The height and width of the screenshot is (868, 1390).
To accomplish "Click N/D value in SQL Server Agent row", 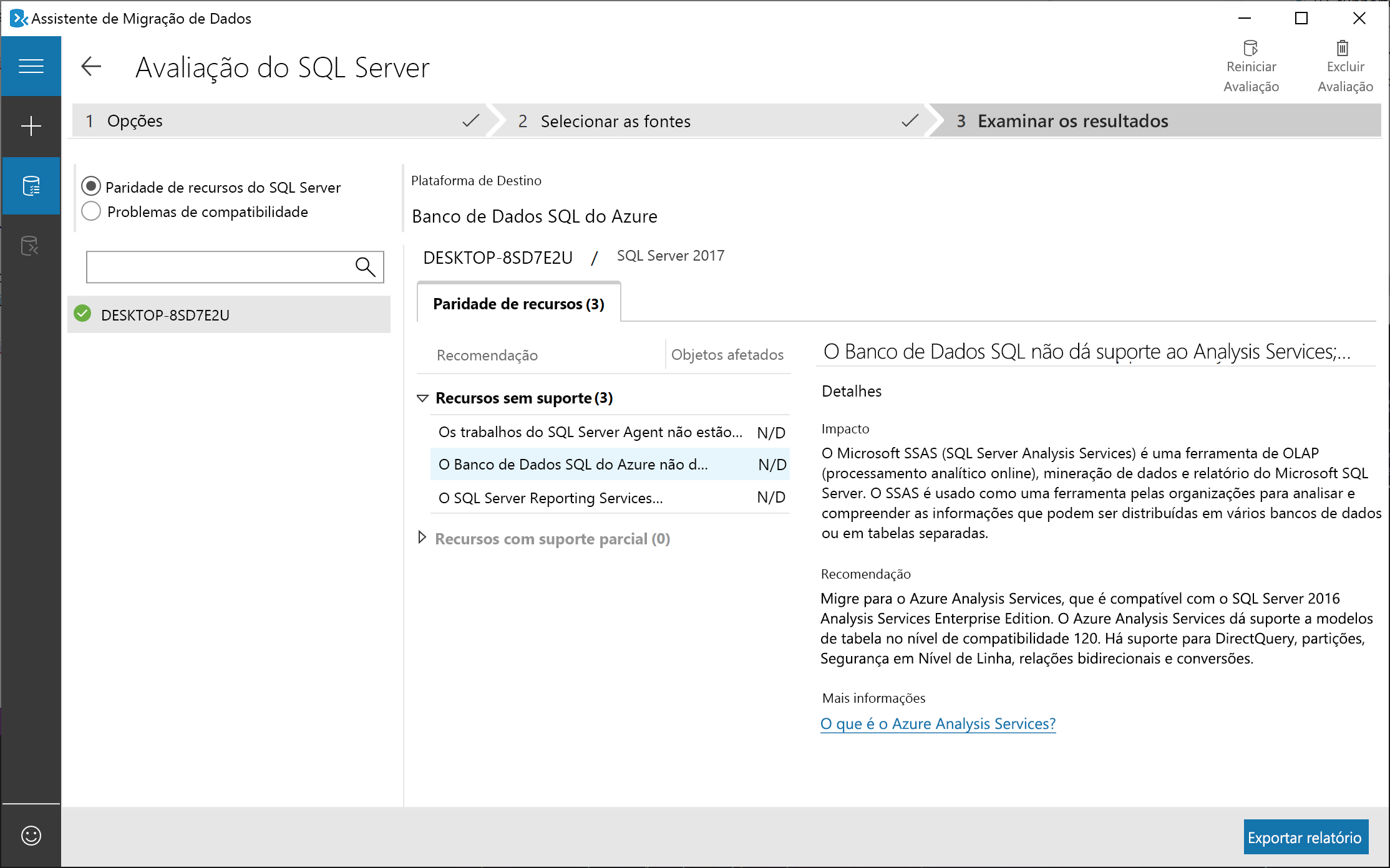I will coord(771,433).
